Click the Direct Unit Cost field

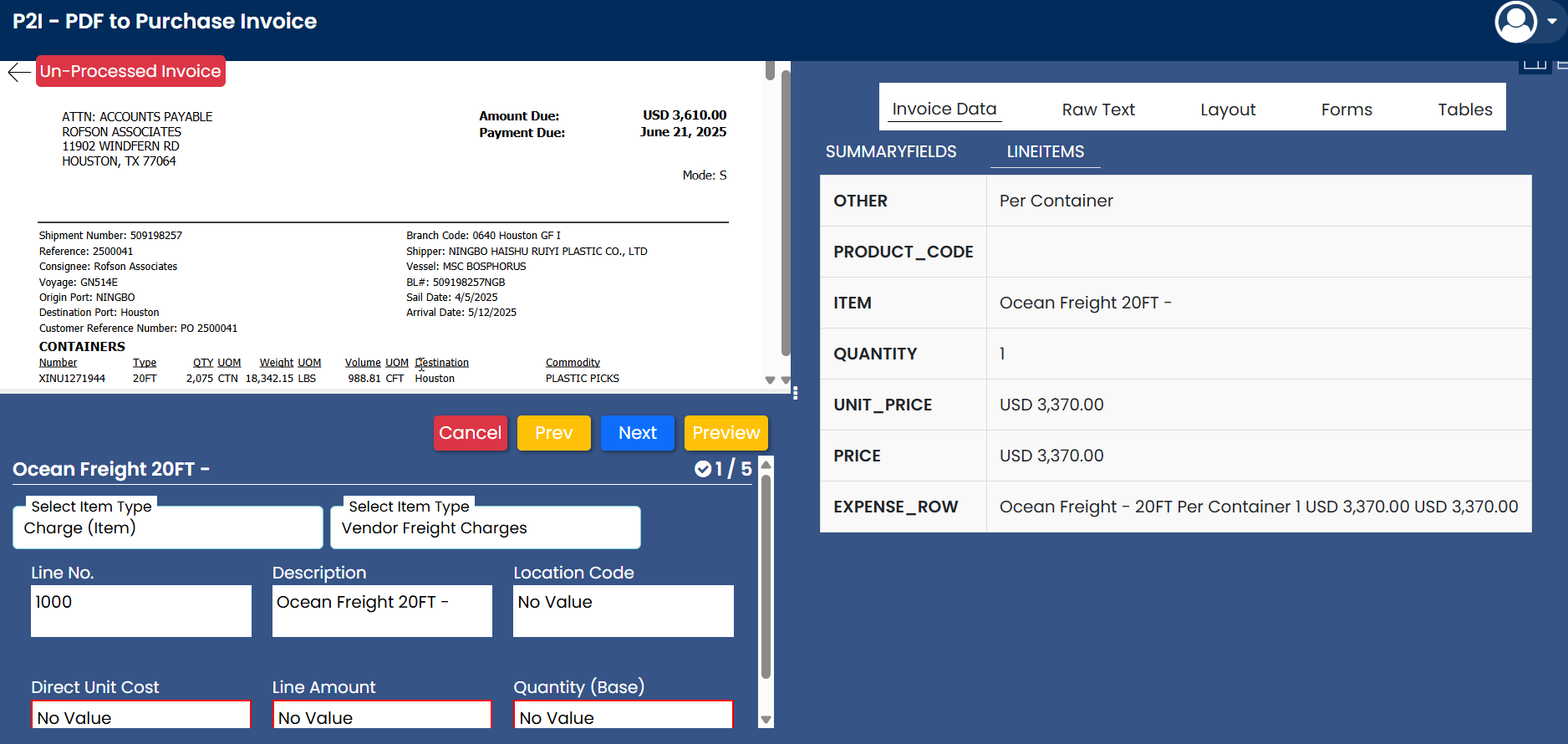point(141,716)
